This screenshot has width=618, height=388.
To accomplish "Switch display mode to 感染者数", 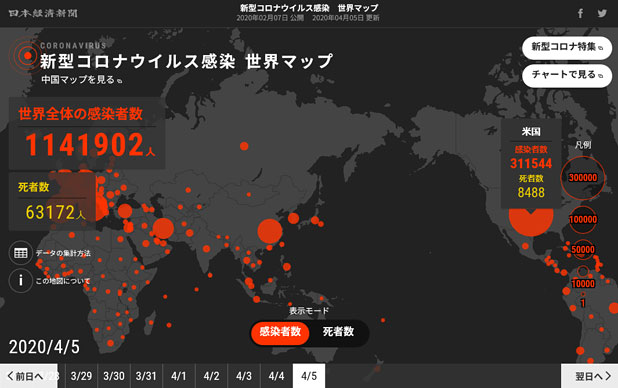I will pos(280,332).
